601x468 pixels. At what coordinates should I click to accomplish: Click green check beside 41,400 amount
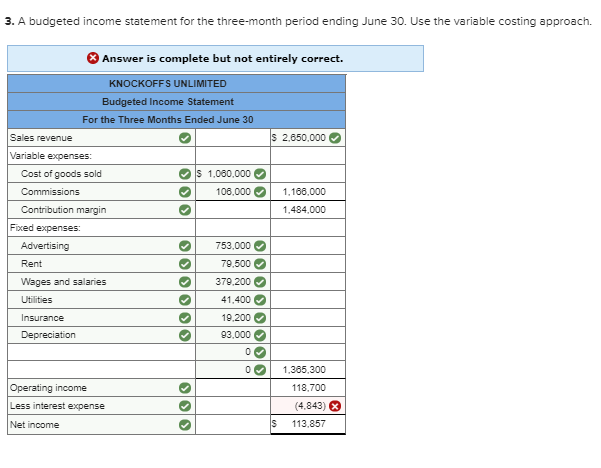coord(260,300)
